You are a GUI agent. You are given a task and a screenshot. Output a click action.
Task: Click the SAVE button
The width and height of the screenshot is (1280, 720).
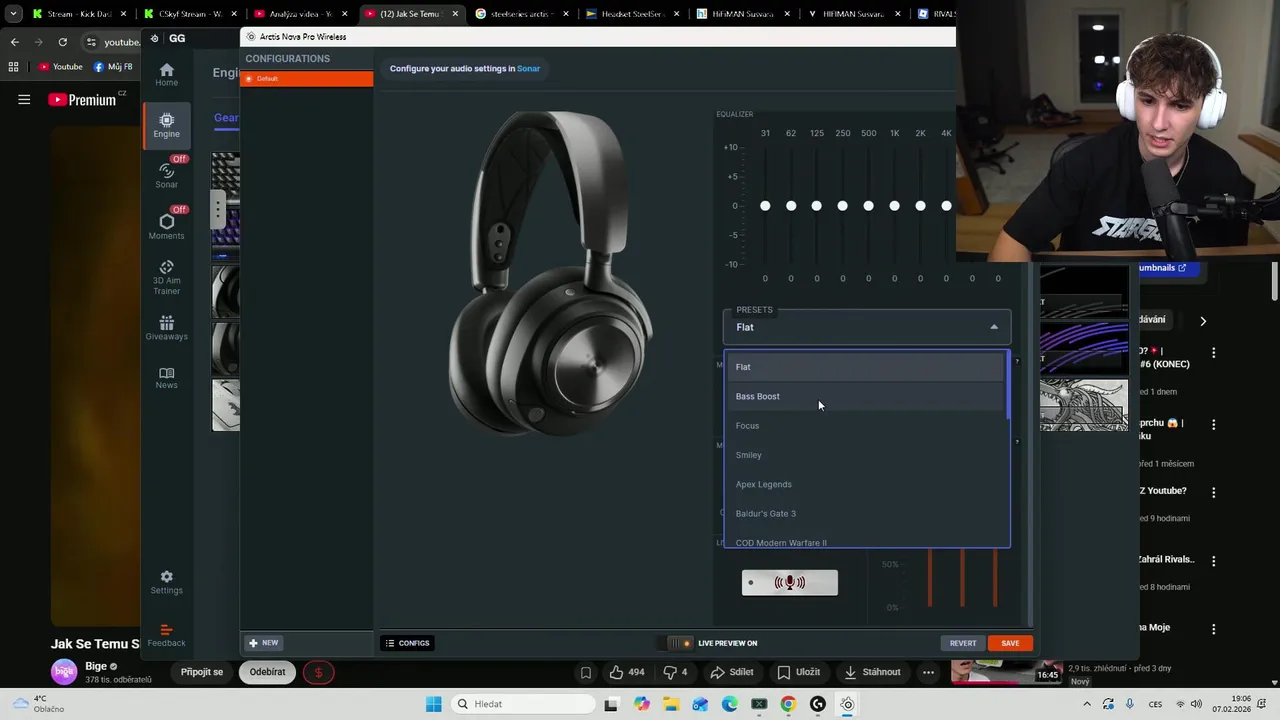[1010, 643]
